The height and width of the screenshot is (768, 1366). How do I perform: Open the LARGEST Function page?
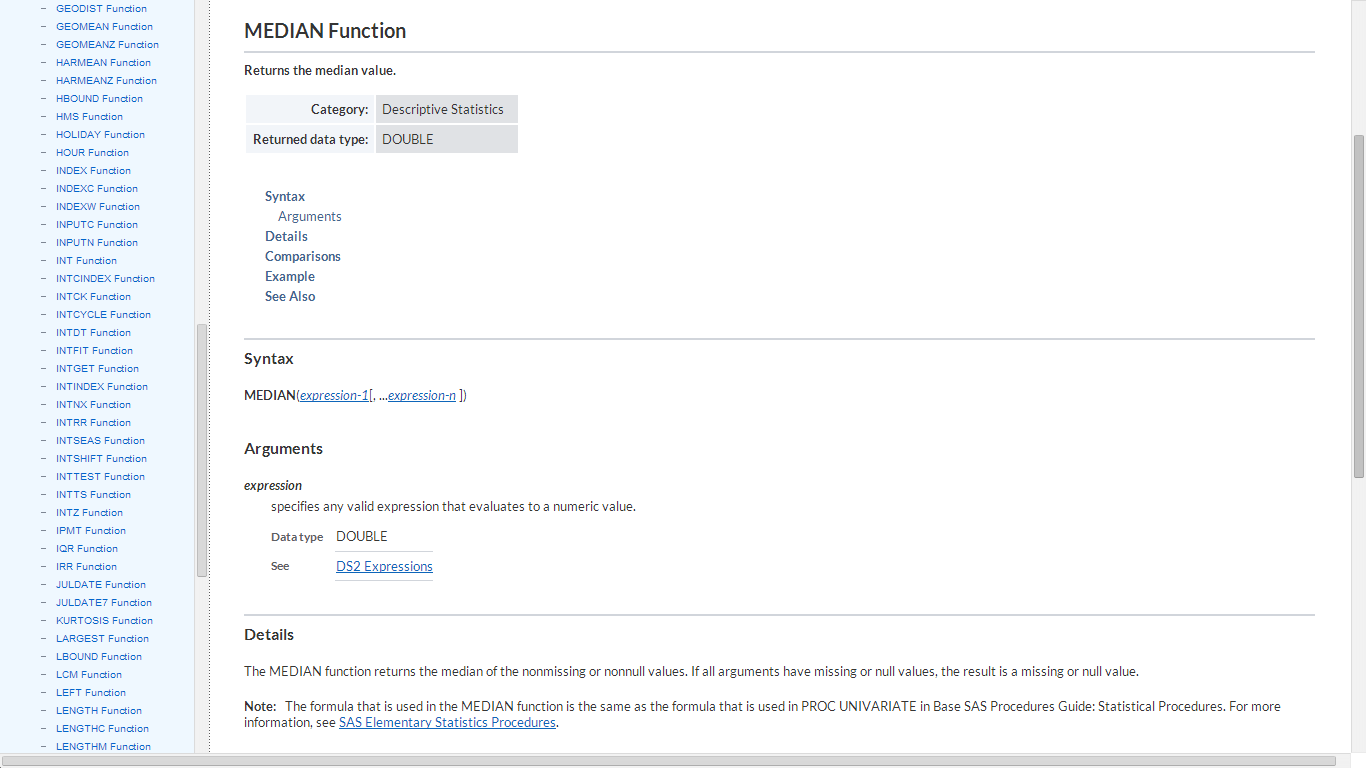pos(102,639)
